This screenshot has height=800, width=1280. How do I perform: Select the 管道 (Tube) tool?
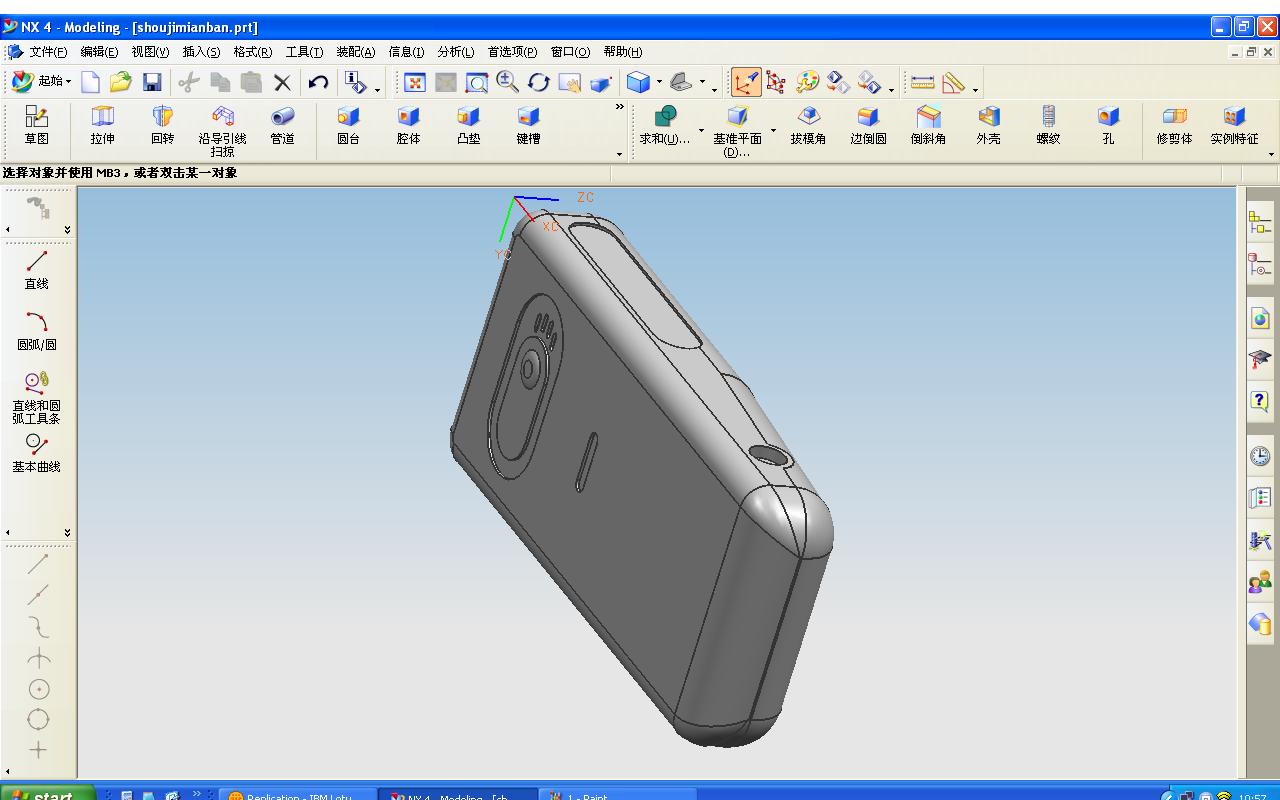point(282,127)
